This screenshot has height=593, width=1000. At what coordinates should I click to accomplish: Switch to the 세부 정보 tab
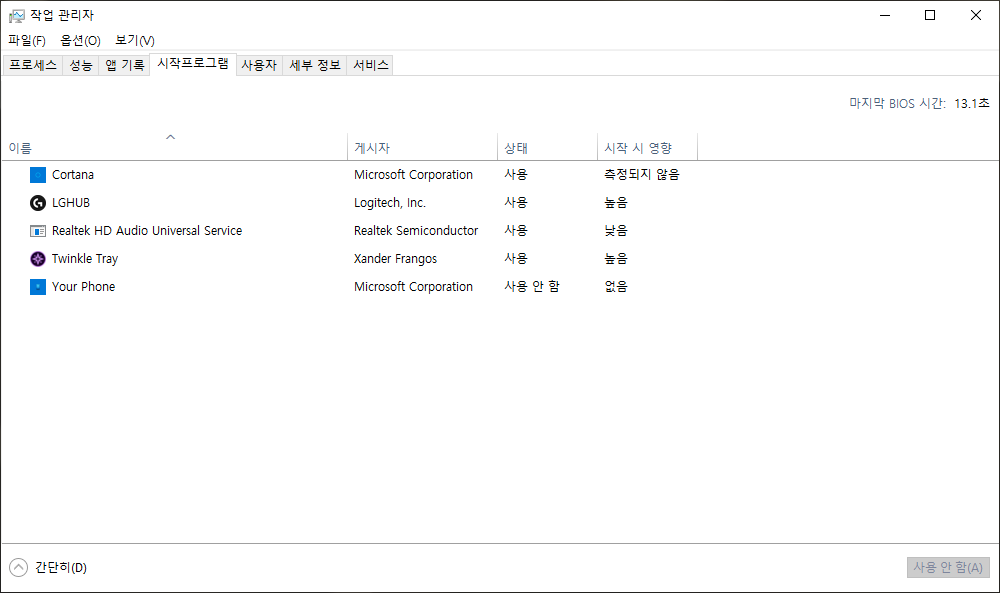tap(314, 65)
